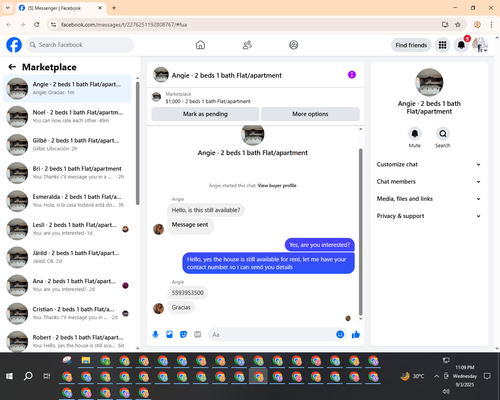Click the Gracias message bubble
Screen dimensions: 500x400
(x=181, y=307)
